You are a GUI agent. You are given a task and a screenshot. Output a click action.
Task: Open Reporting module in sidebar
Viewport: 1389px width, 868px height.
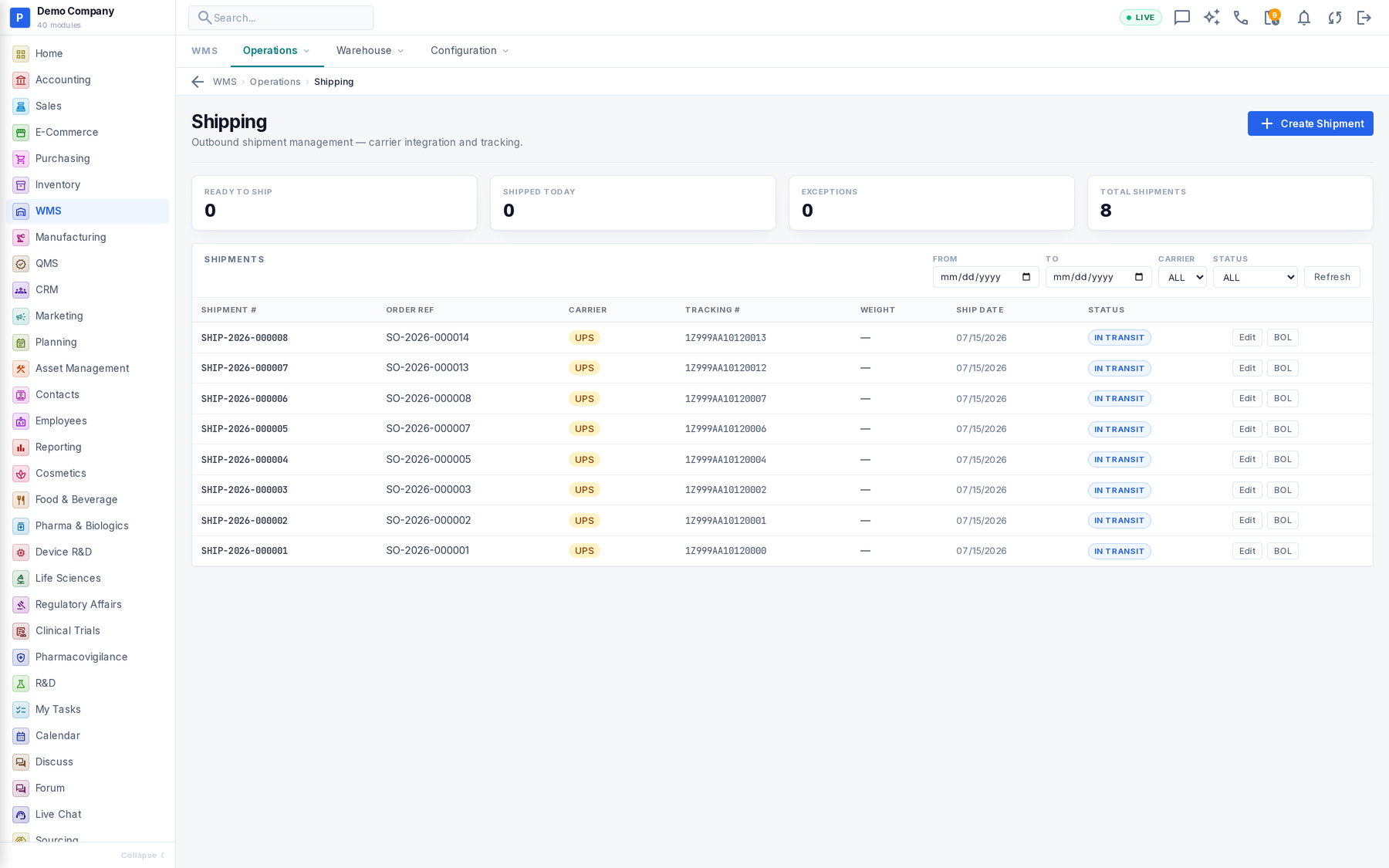tap(87, 448)
